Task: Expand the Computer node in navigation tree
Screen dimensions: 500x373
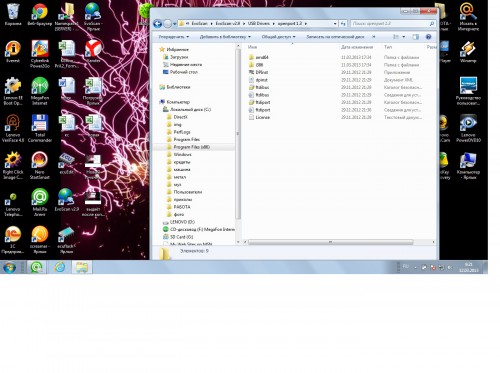Action: pos(158,102)
